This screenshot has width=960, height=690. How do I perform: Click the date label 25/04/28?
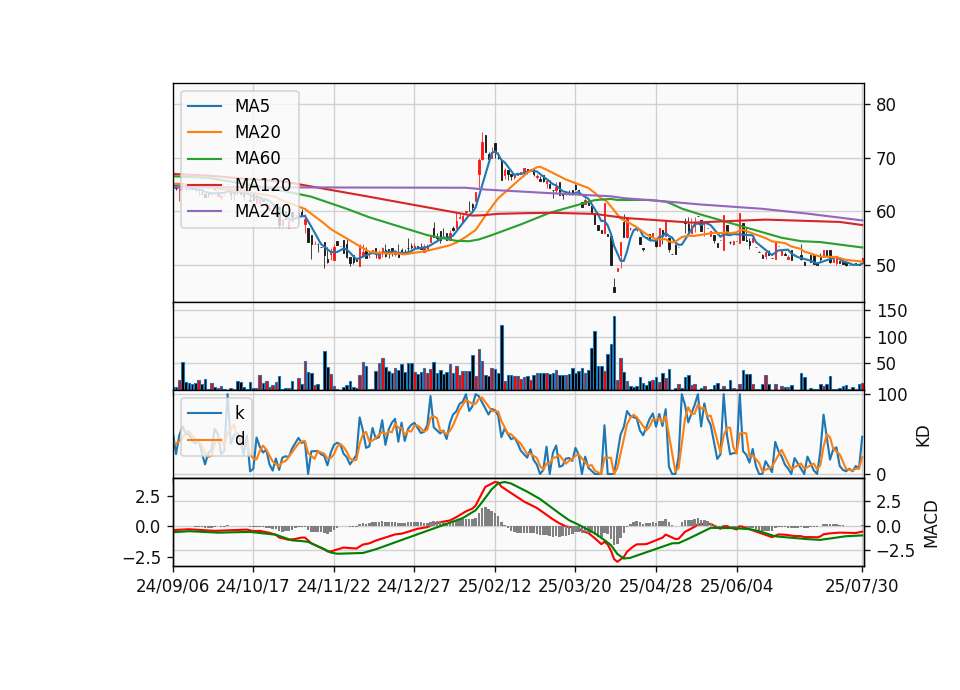[x=656, y=586]
